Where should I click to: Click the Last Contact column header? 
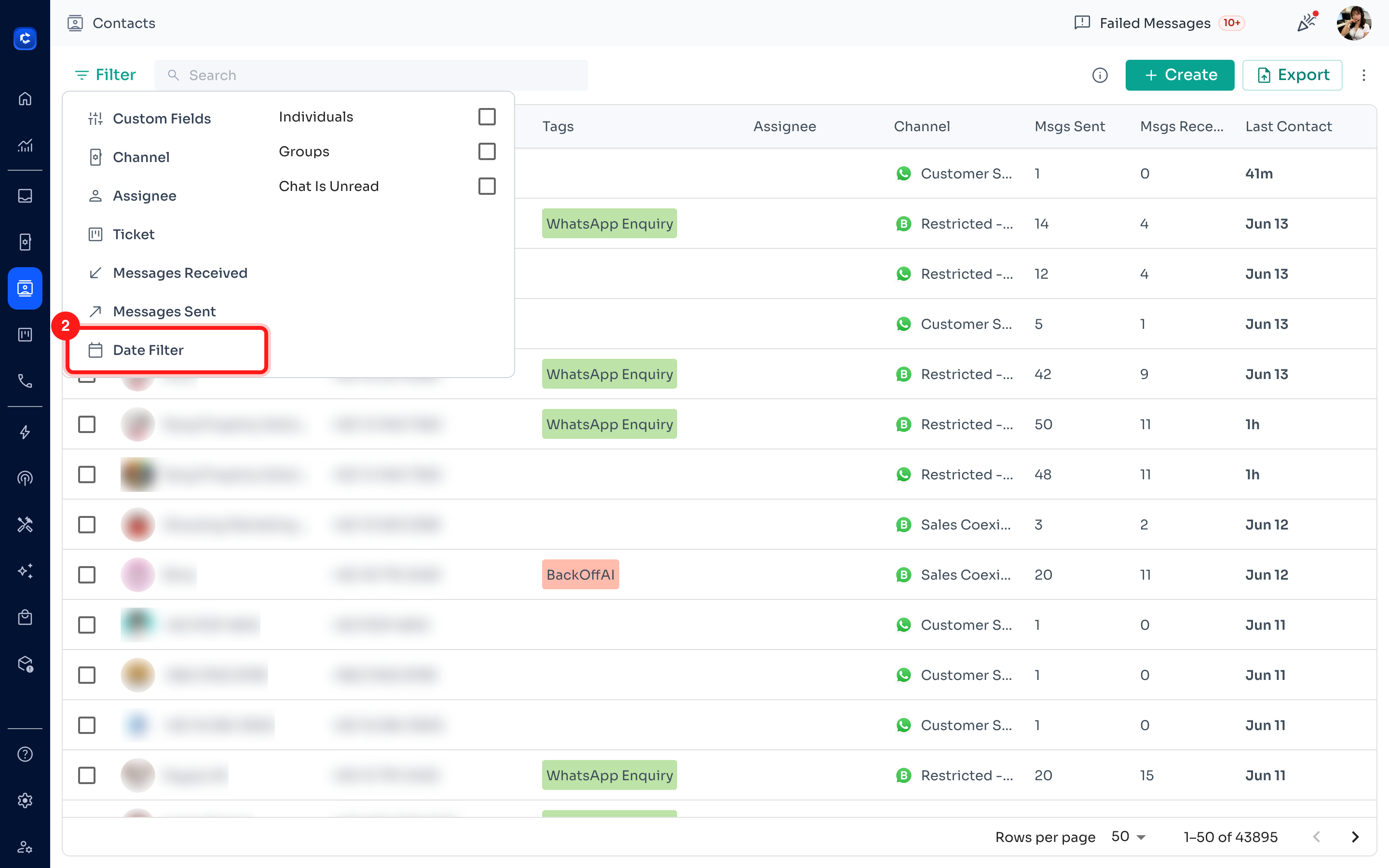[1289, 126]
